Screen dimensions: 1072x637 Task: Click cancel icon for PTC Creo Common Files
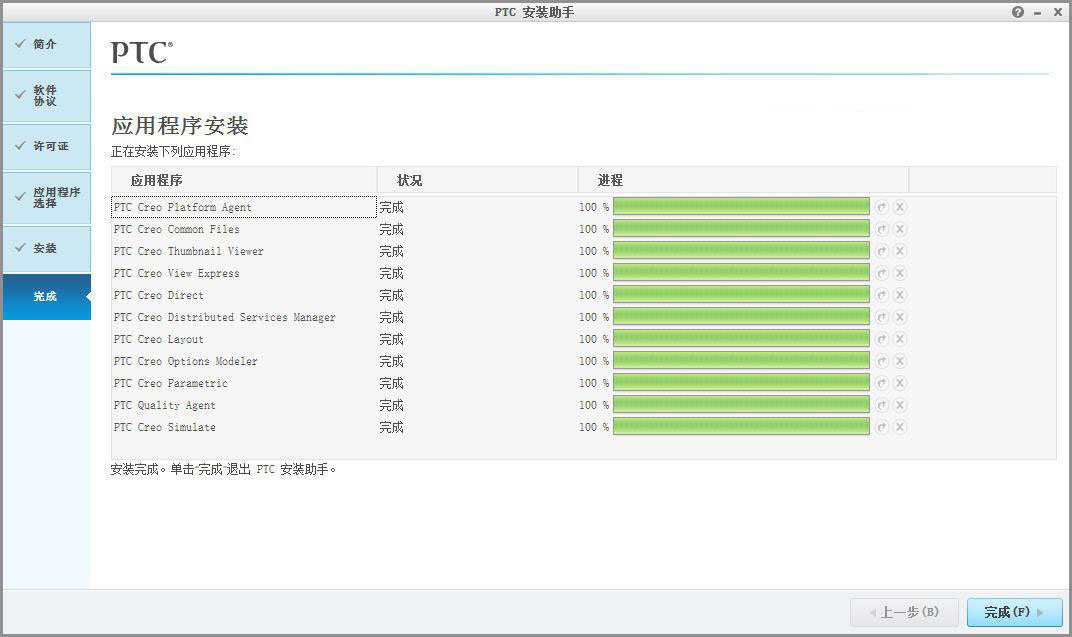[x=899, y=229]
